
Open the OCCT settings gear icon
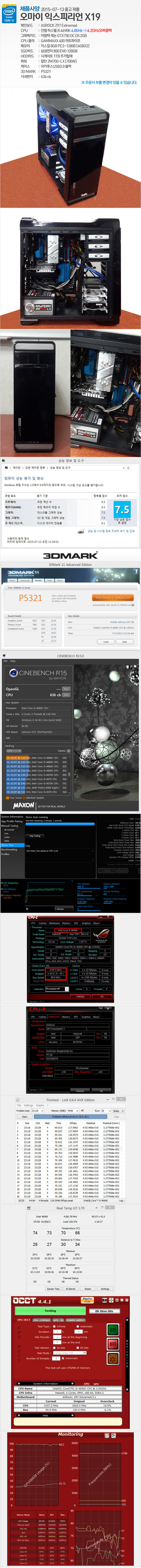tap(113, 1359)
